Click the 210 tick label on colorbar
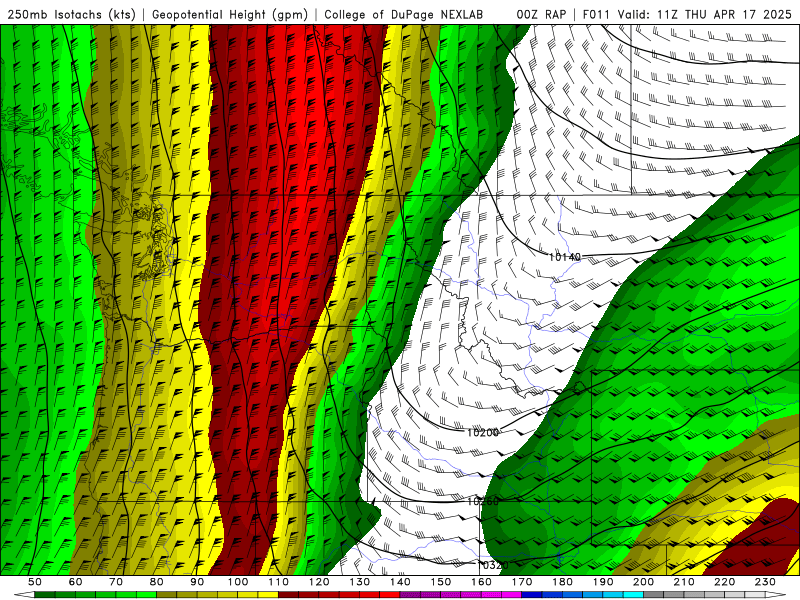Viewport: 800px width, 600px height. 685,582
